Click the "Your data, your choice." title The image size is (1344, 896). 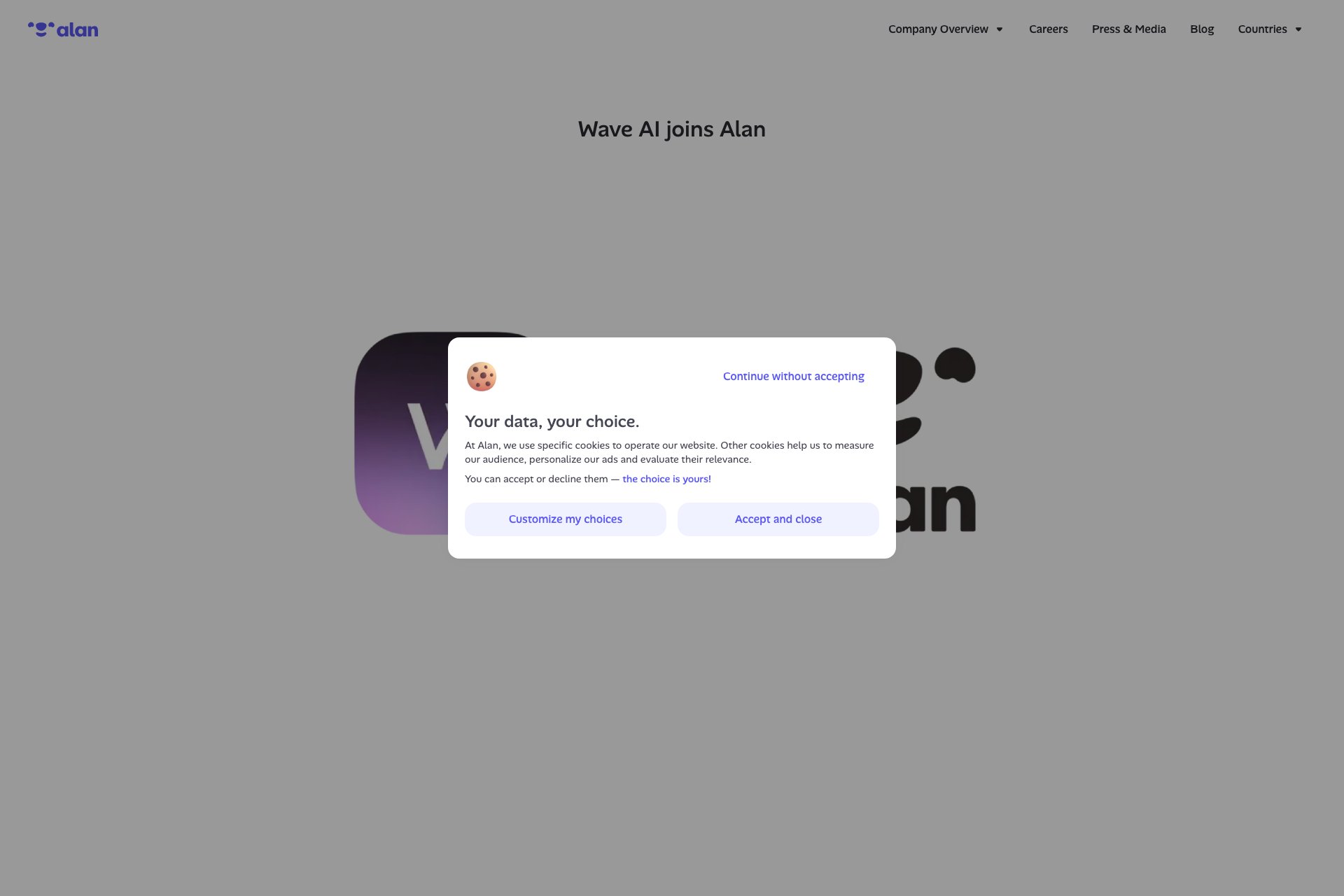point(552,421)
